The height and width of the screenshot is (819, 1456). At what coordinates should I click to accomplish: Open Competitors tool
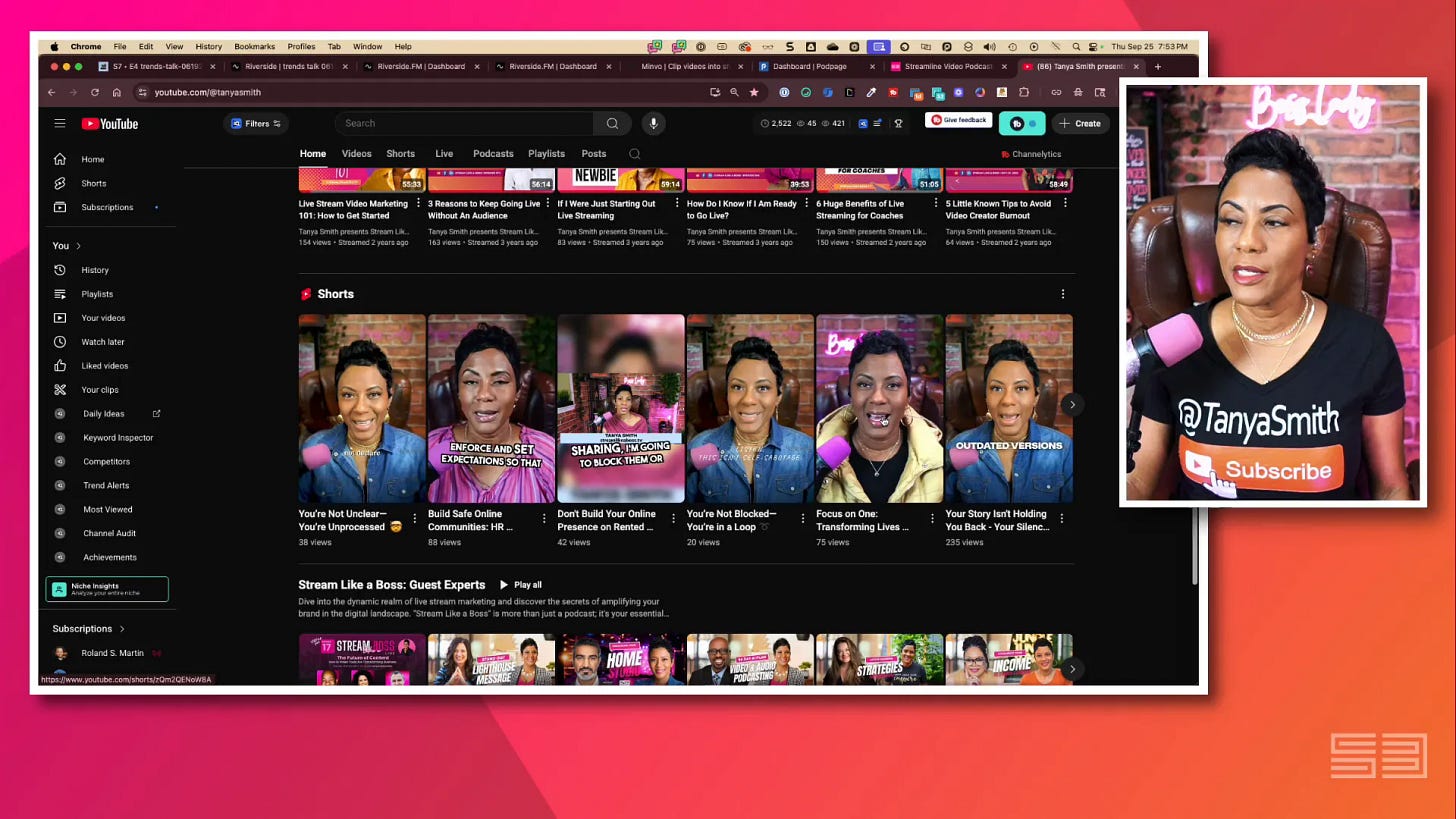coord(108,462)
